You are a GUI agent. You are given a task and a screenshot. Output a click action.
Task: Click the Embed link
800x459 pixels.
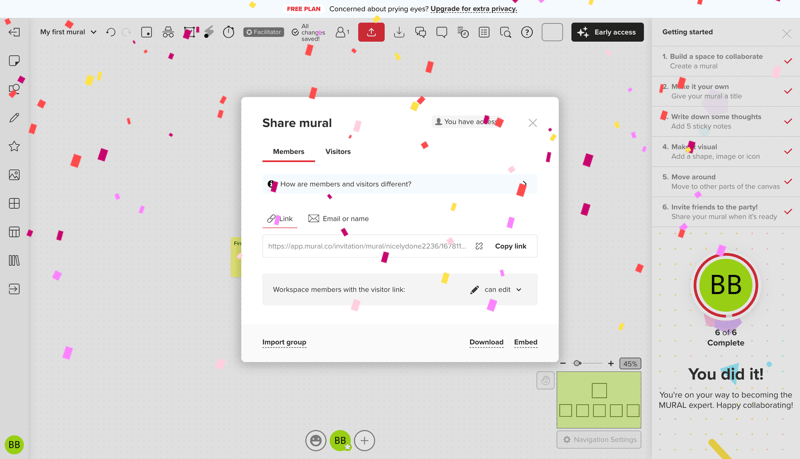(x=526, y=342)
